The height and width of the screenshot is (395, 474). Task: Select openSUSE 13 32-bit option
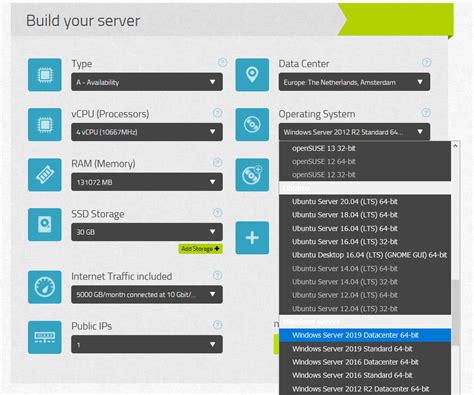click(365, 148)
